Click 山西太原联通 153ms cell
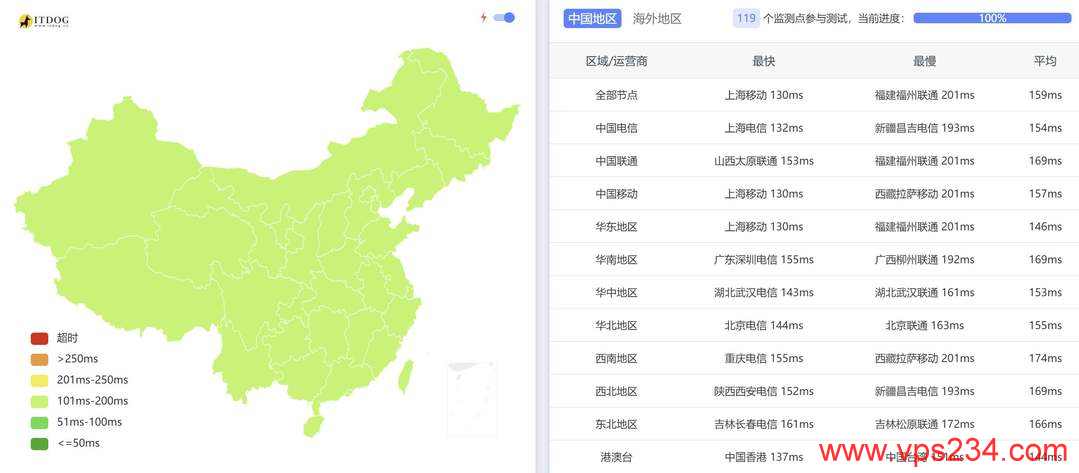The height and width of the screenshot is (473, 1079). [764, 161]
